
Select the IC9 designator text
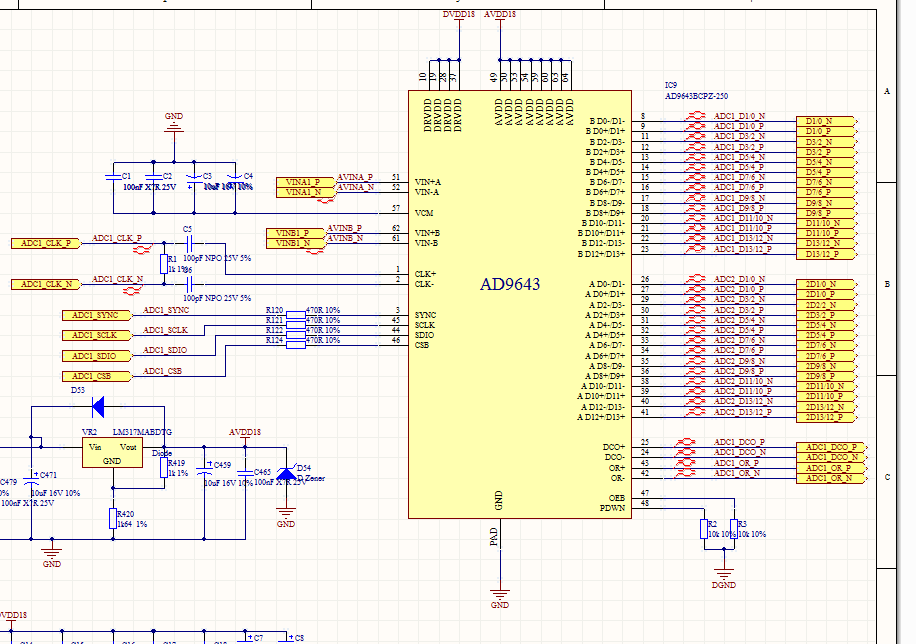pos(671,85)
